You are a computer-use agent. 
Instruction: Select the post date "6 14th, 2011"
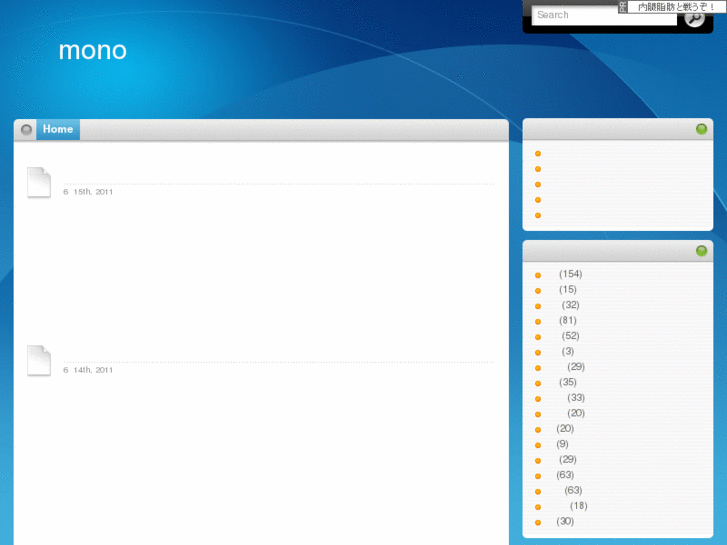pos(88,370)
